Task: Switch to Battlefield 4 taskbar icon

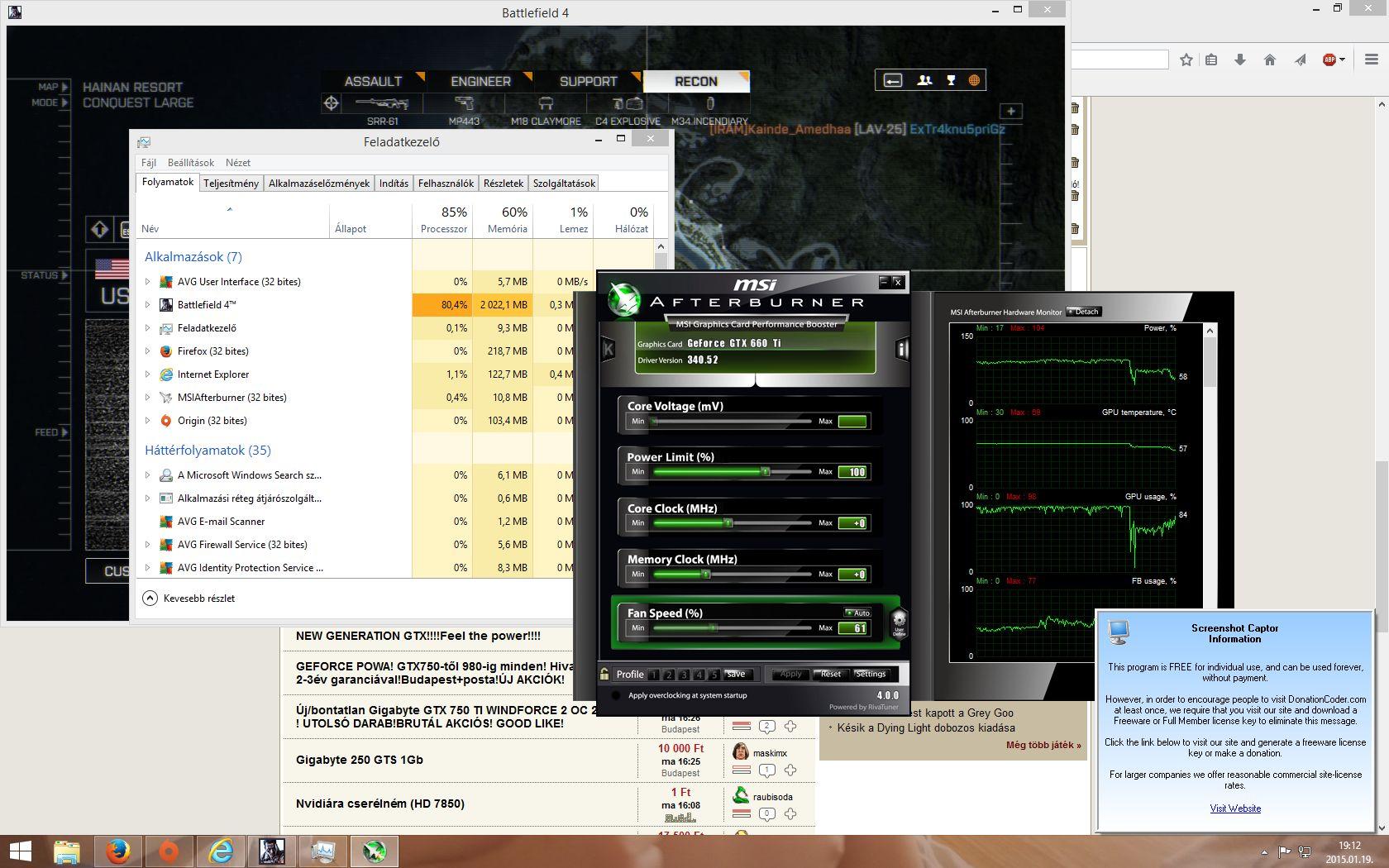Action: [x=272, y=851]
